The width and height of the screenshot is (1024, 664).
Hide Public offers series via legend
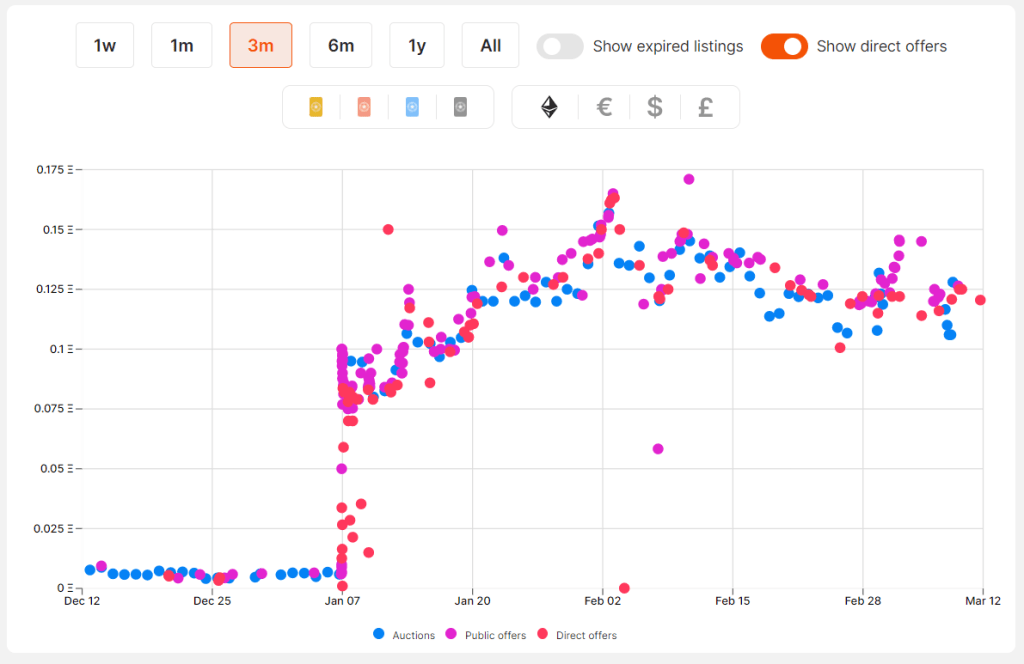486,635
